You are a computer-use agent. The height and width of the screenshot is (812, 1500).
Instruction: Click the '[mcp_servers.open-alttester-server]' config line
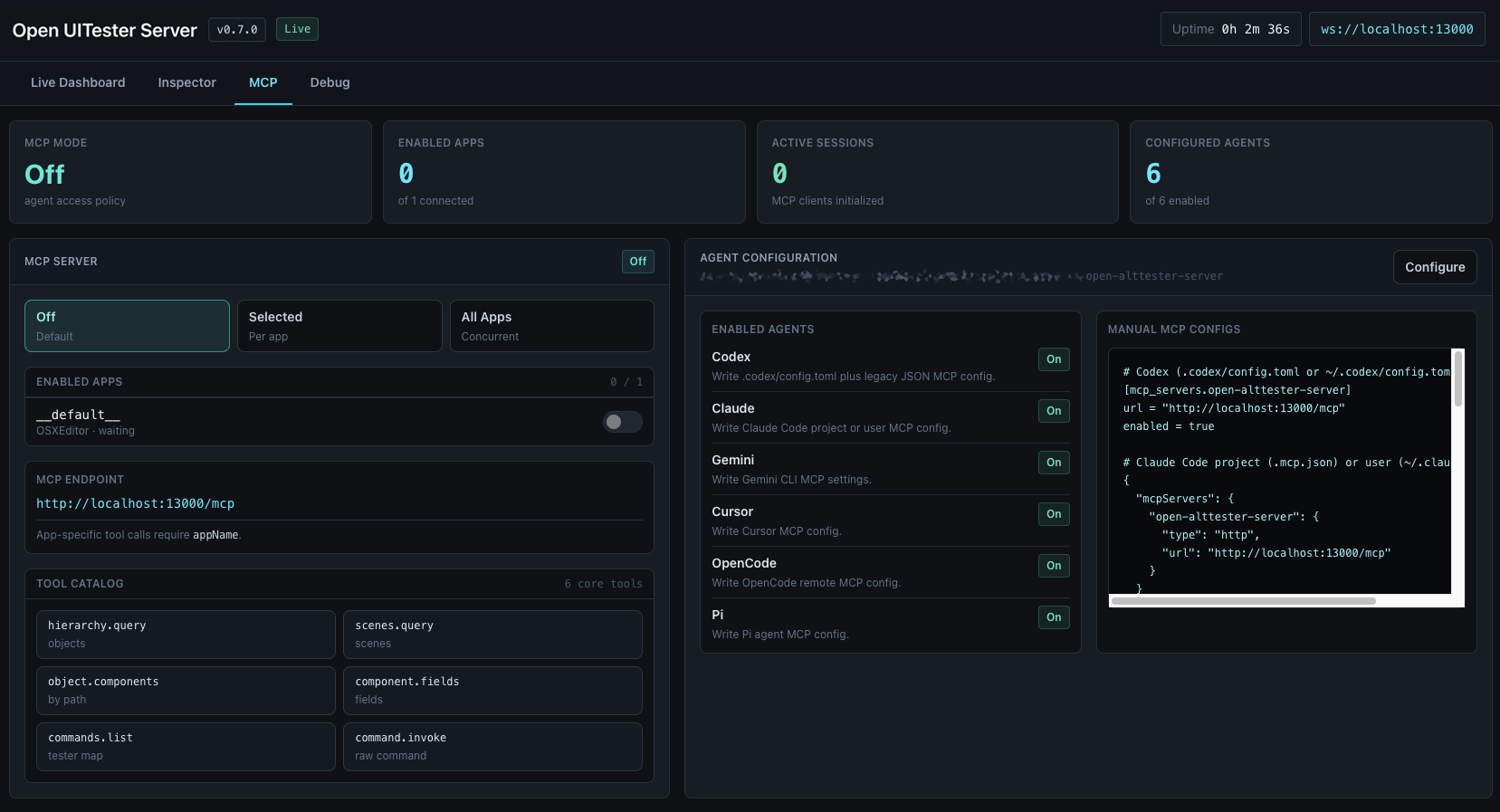coord(1237,390)
